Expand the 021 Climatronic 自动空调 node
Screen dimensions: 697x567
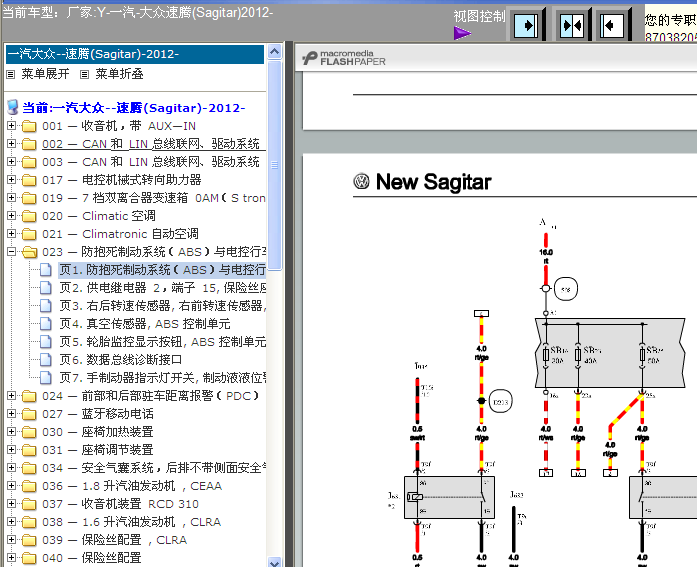pyautogui.click(x=12, y=234)
